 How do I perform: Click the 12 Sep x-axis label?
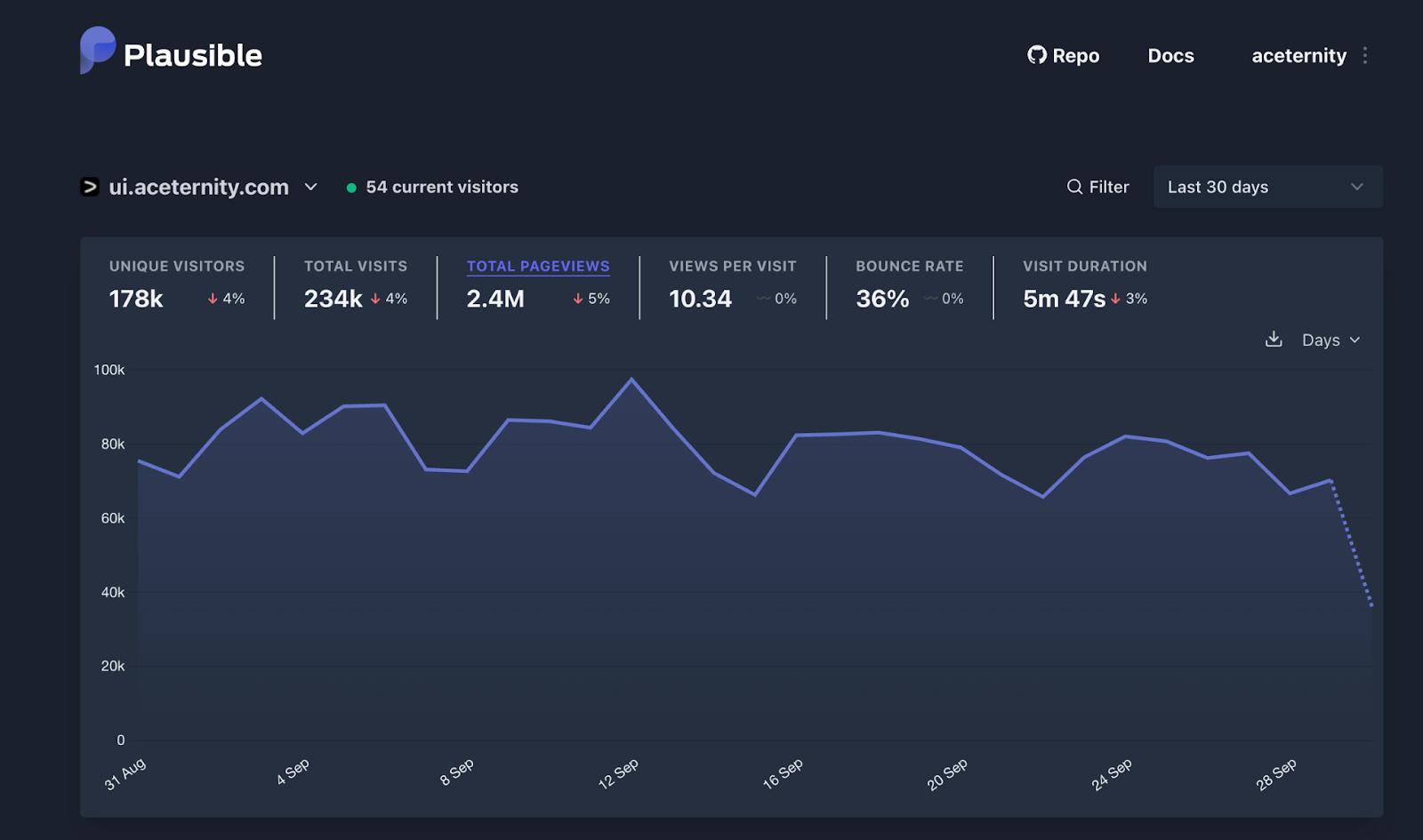(618, 773)
